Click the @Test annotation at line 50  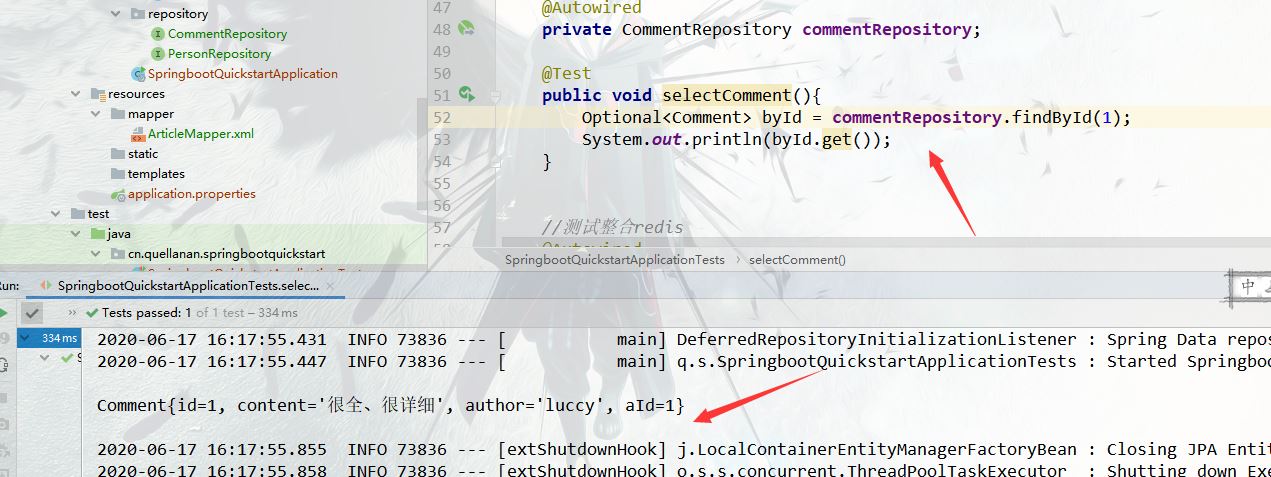point(566,74)
